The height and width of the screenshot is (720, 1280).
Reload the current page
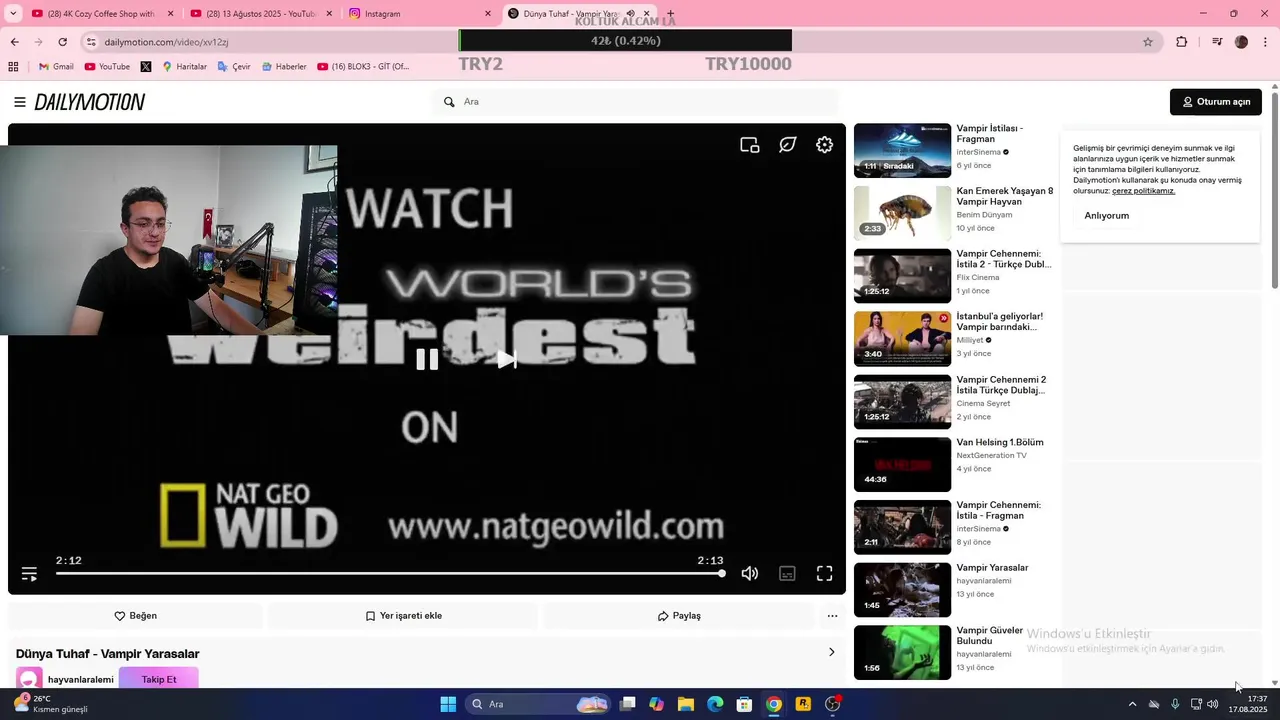62,42
